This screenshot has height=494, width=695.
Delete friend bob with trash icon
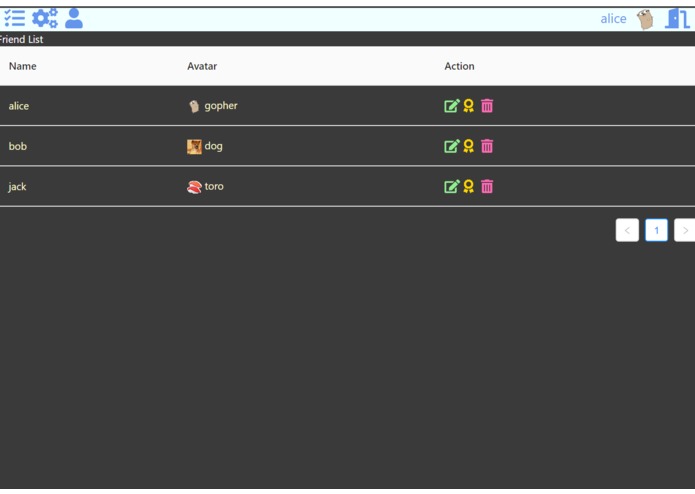pyautogui.click(x=487, y=146)
